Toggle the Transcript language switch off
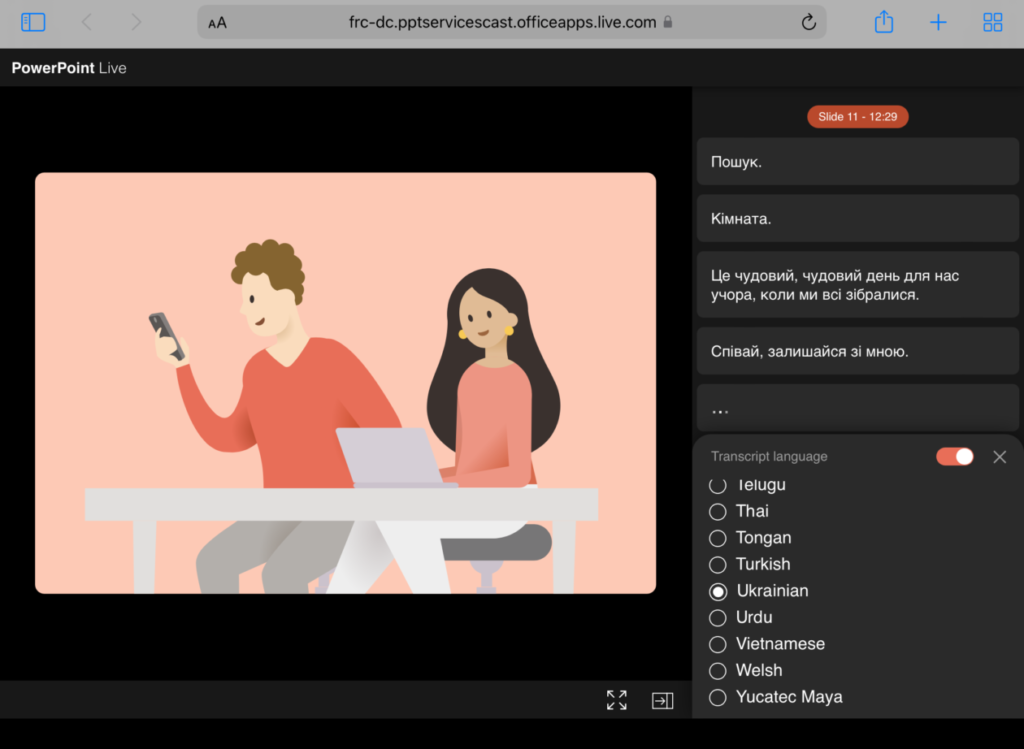Screen dimensions: 1024x749 point(954,456)
